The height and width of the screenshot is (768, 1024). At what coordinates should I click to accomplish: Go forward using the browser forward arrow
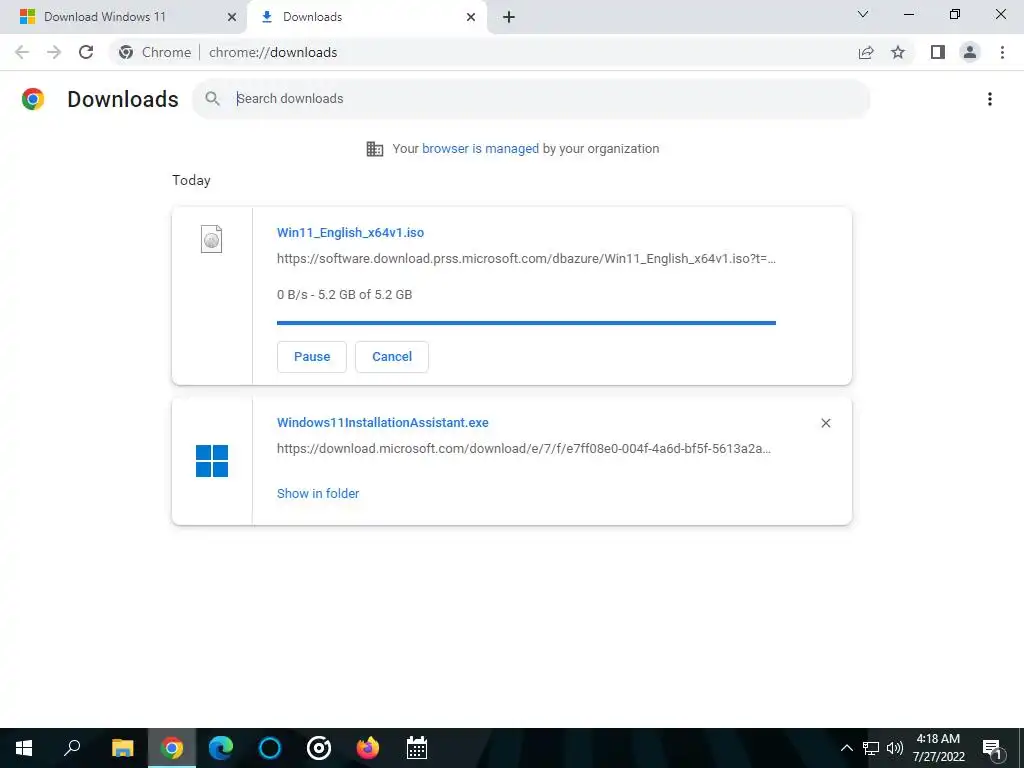tap(54, 52)
